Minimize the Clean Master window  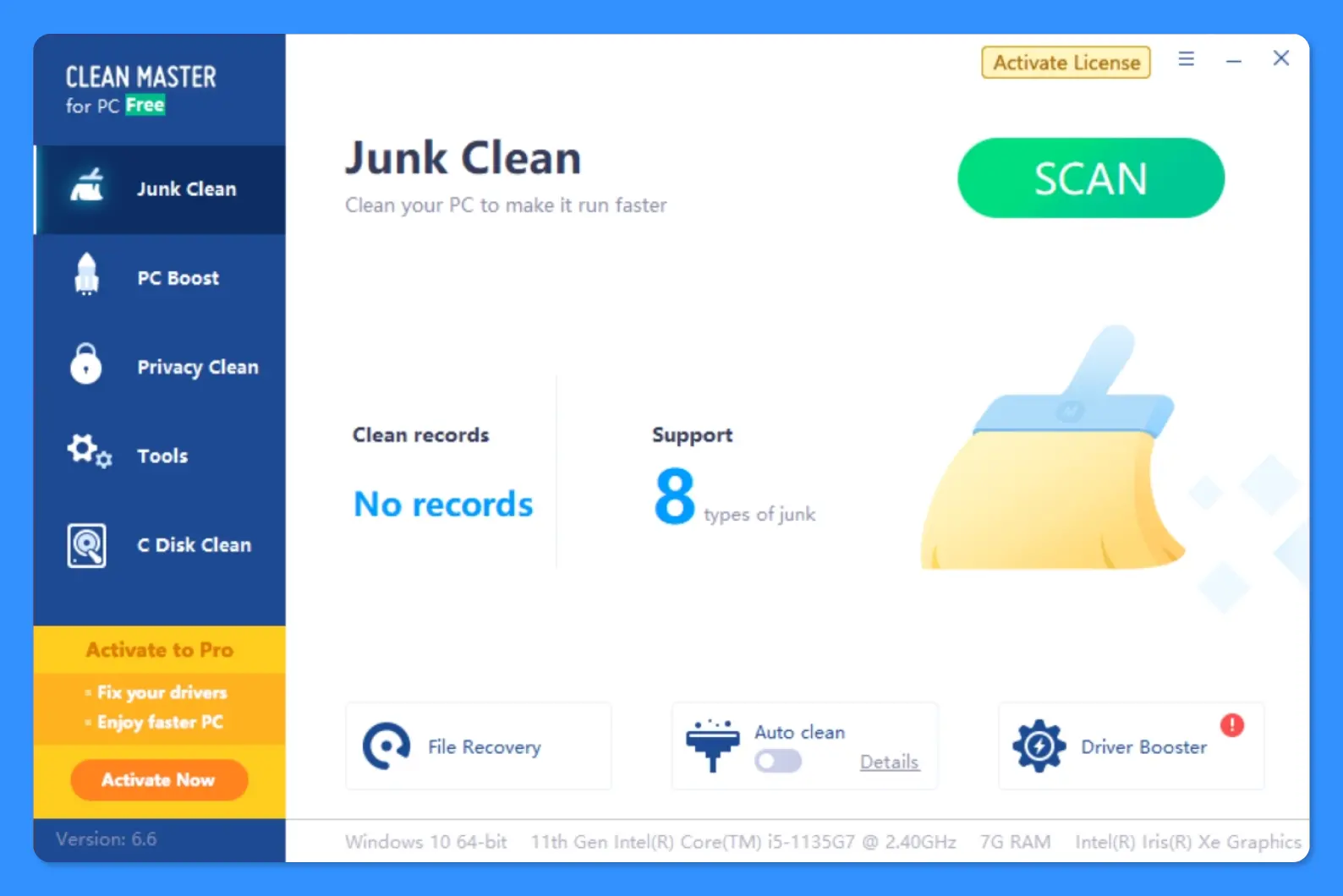1234,60
